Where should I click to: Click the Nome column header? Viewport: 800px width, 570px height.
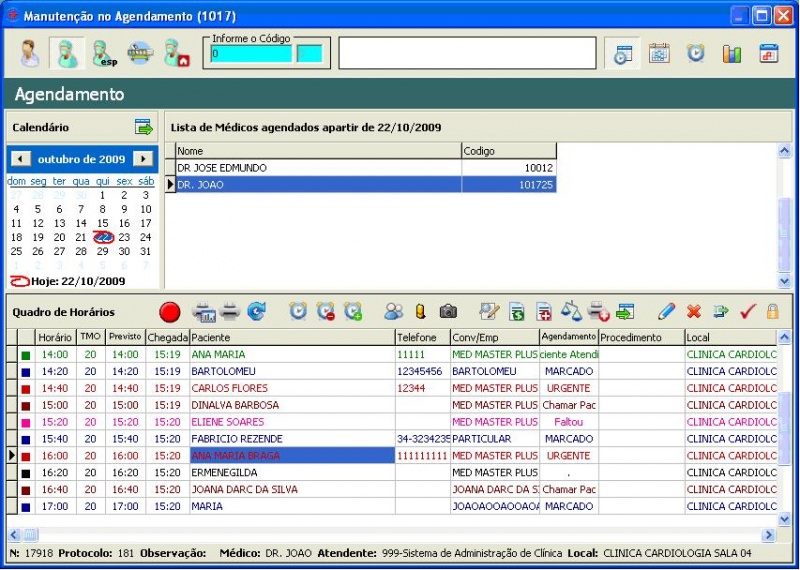click(318, 151)
